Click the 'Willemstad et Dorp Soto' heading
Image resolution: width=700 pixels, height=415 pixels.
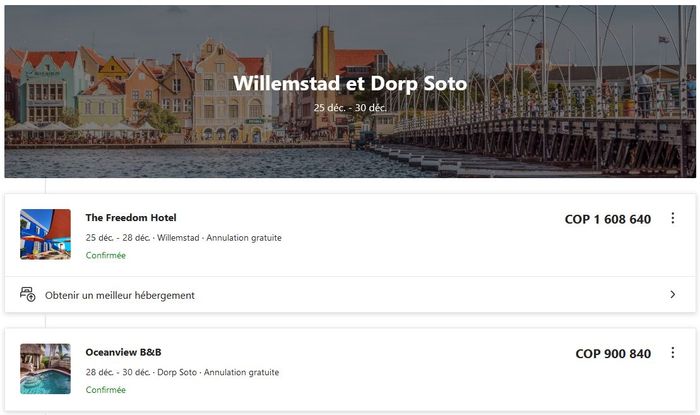350,83
